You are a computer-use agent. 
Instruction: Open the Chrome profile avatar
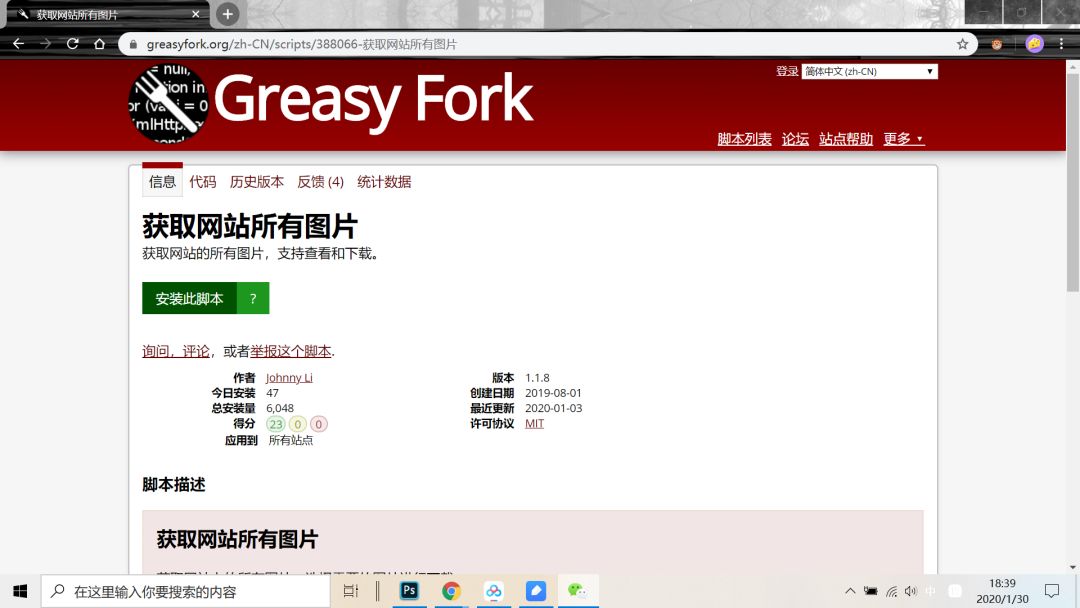[1034, 44]
